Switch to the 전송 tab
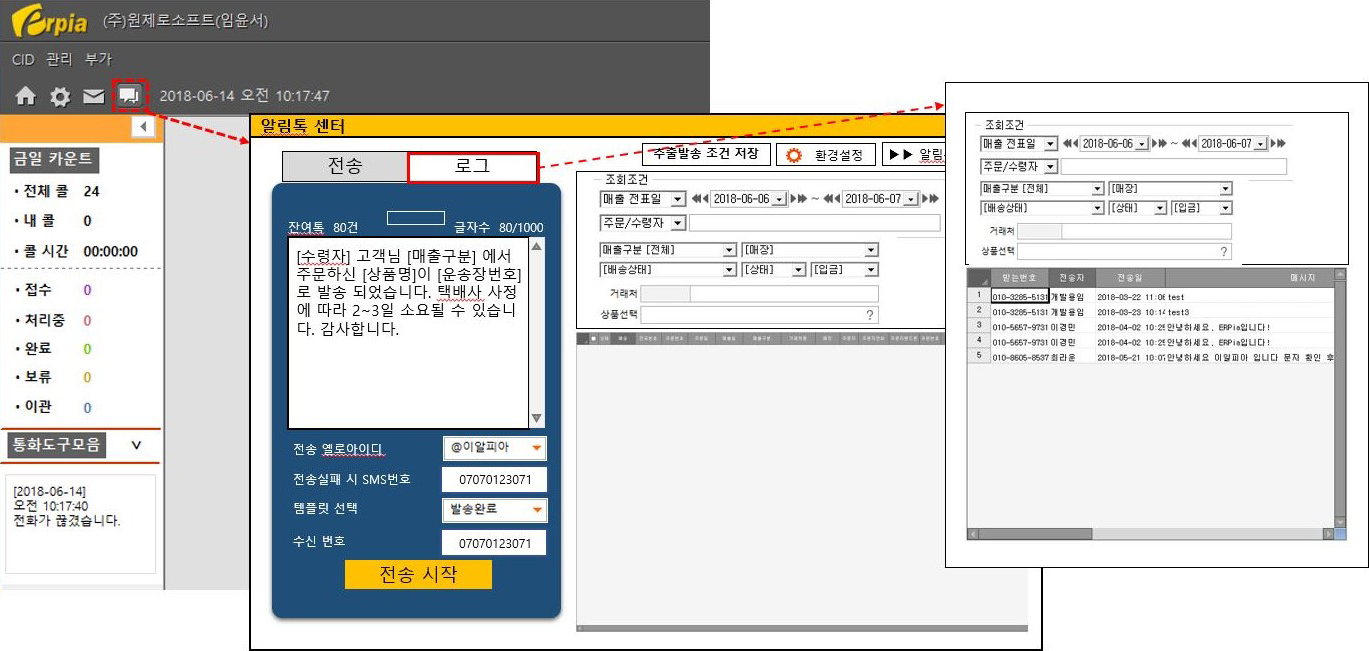 click(345, 166)
